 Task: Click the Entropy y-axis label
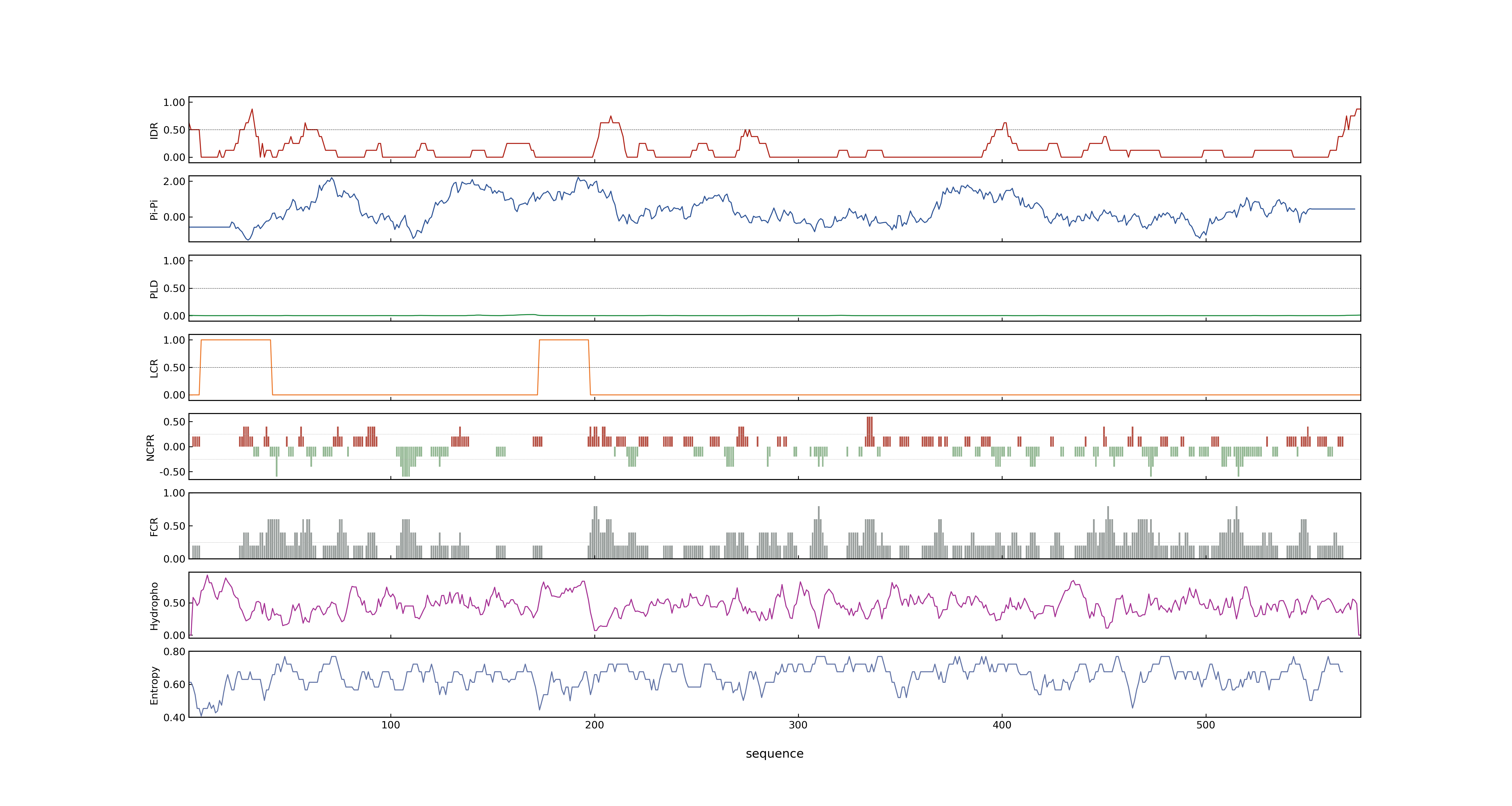154,685
